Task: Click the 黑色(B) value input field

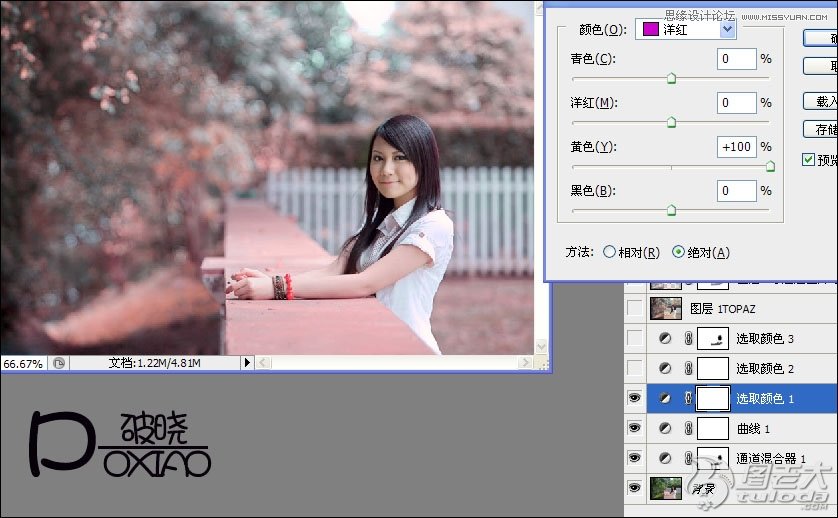Action: coord(736,191)
